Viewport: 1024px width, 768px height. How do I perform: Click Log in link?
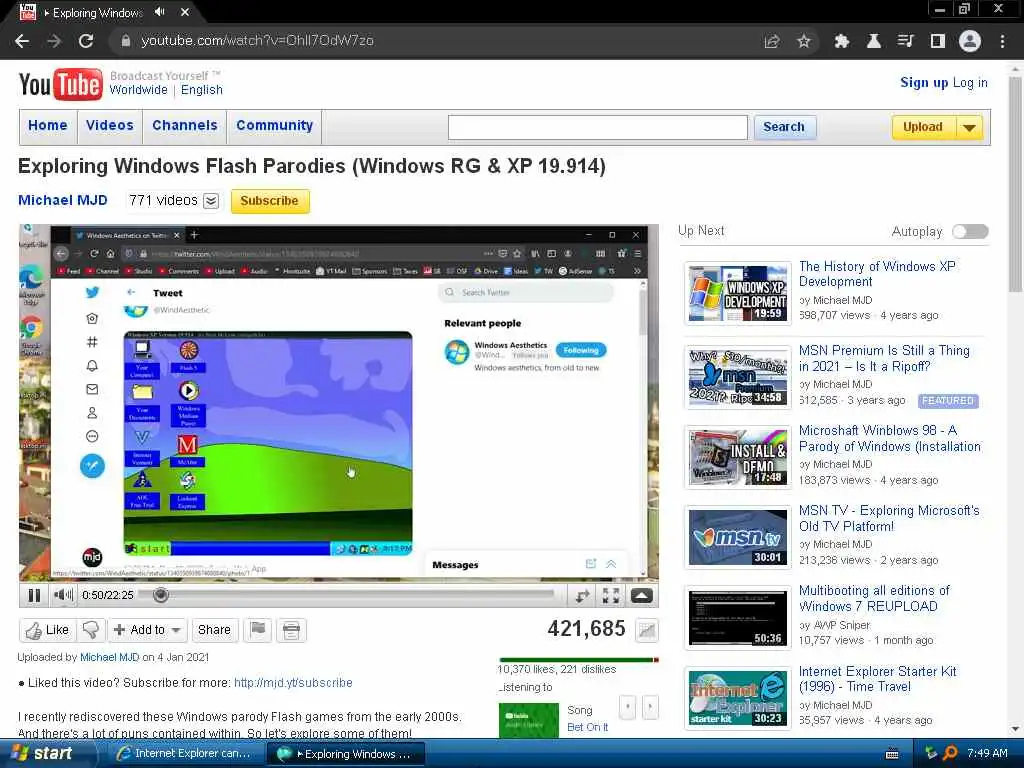tap(970, 82)
